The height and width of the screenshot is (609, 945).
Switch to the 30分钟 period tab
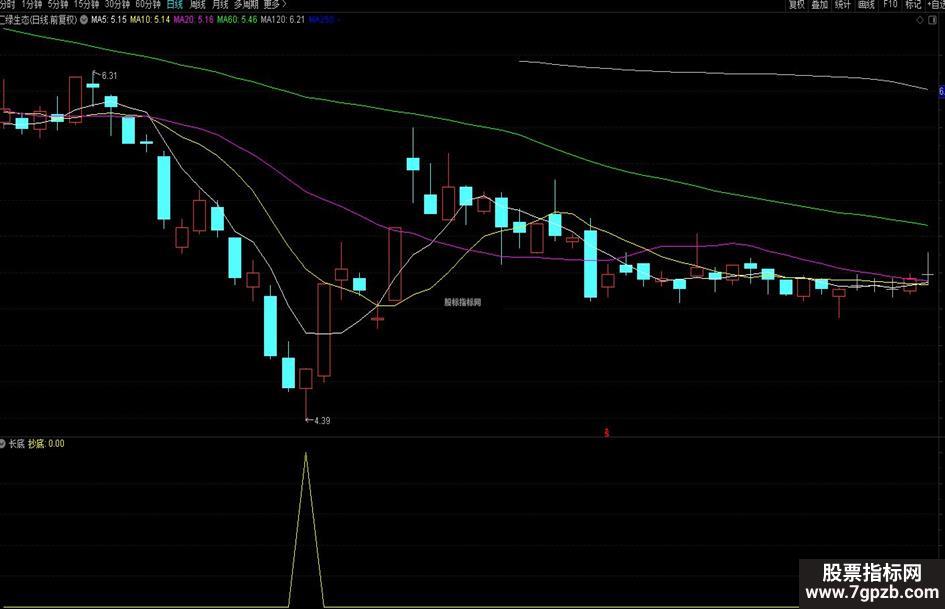click(x=117, y=4)
